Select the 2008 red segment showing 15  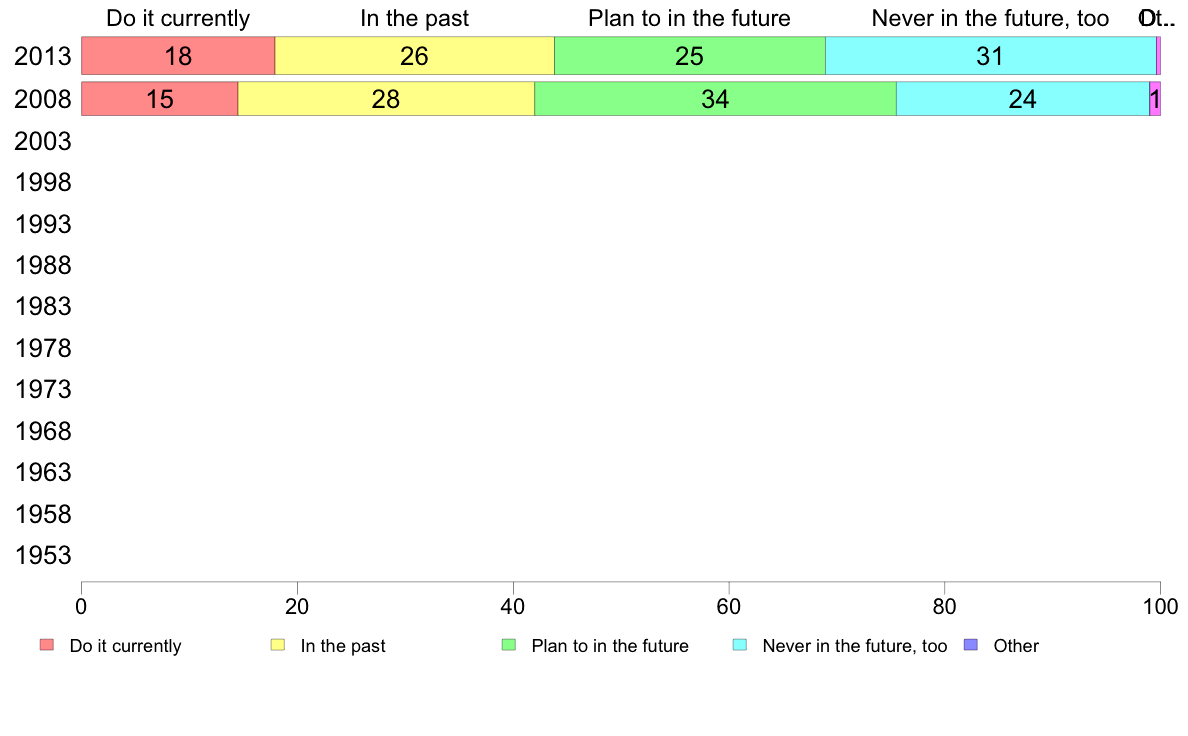click(x=159, y=99)
